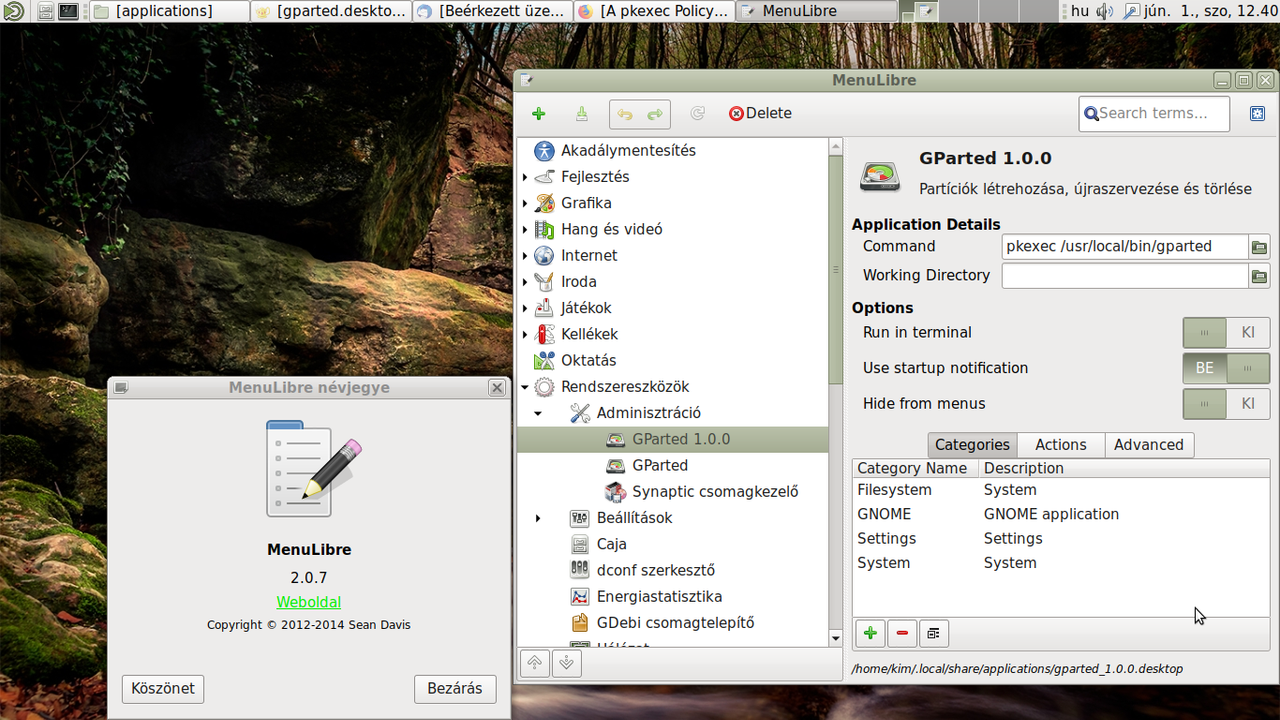The height and width of the screenshot is (720, 1280).
Task: Click the Undo arrow in toolbar
Action: [625, 114]
